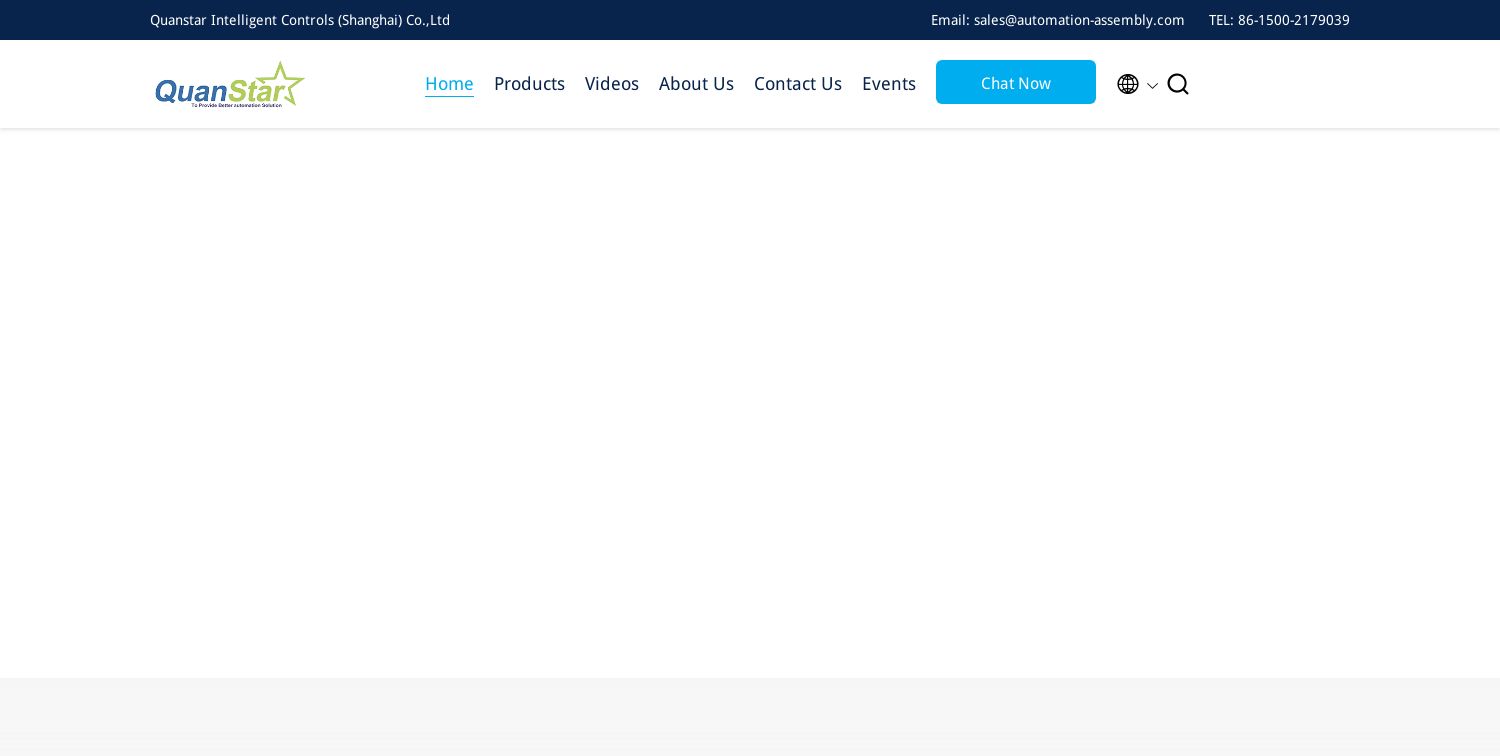
Task: Click the sales@automation-assembly.com email address
Action: tap(1079, 20)
